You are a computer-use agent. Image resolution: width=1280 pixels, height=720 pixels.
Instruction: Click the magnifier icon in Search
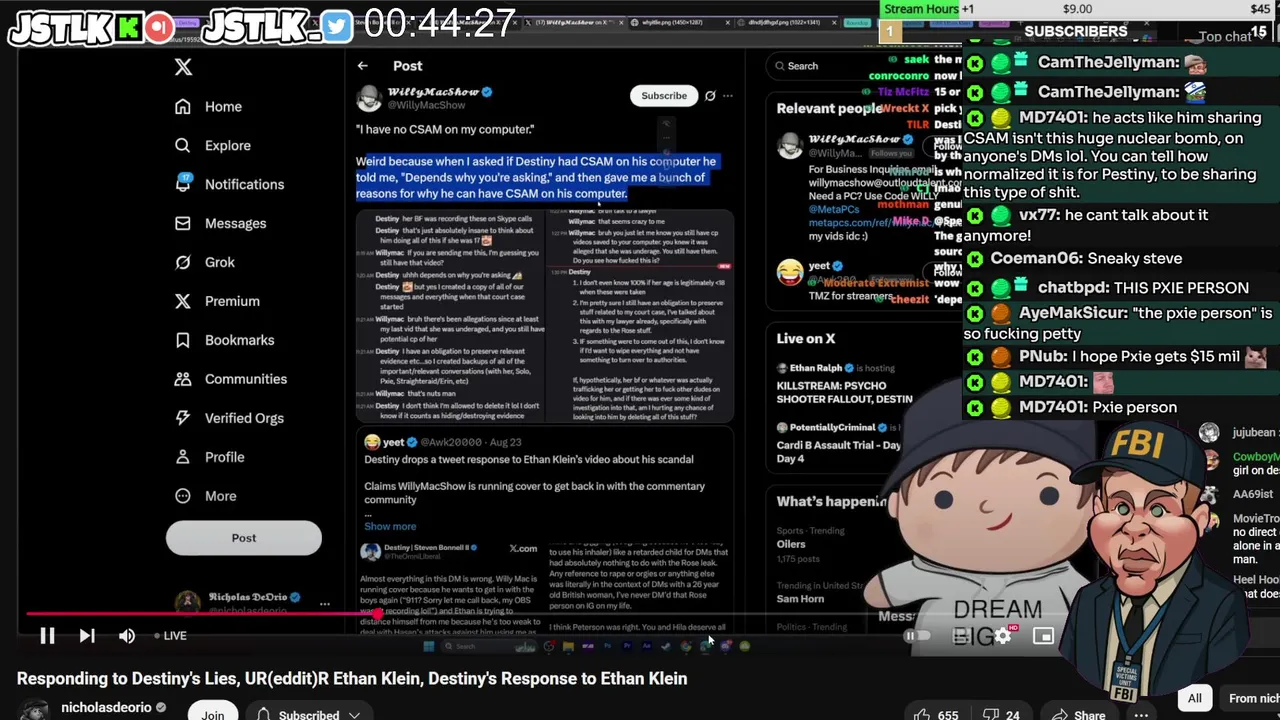point(779,66)
